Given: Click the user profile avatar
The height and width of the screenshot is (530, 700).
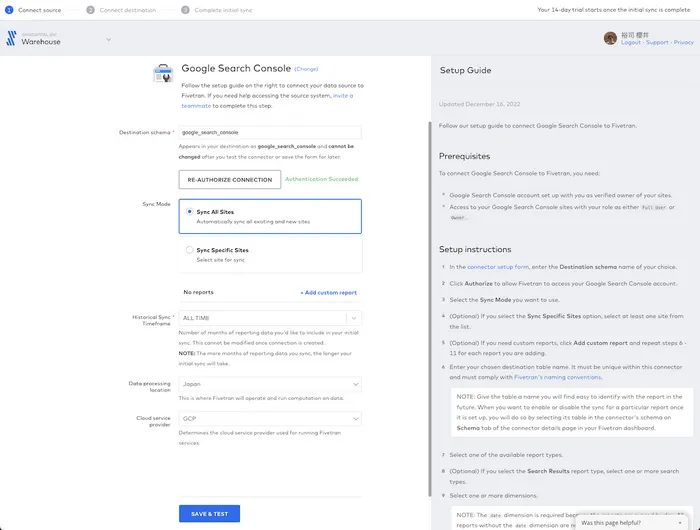Looking at the screenshot, I should [x=611, y=38].
